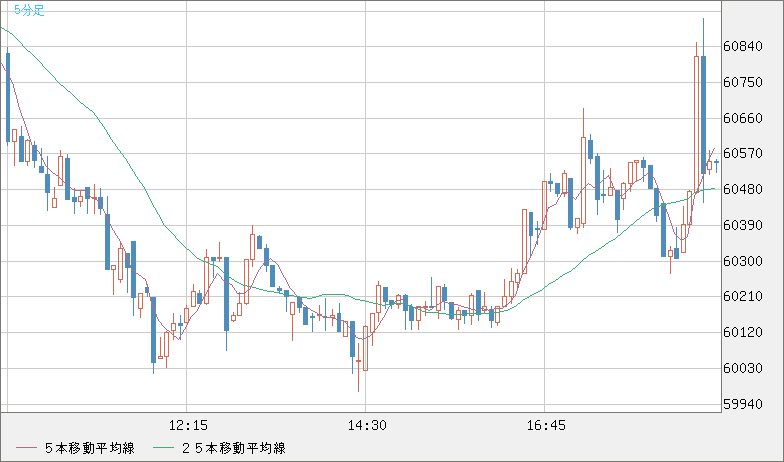Click the 16:45 time axis label

(x=546, y=426)
